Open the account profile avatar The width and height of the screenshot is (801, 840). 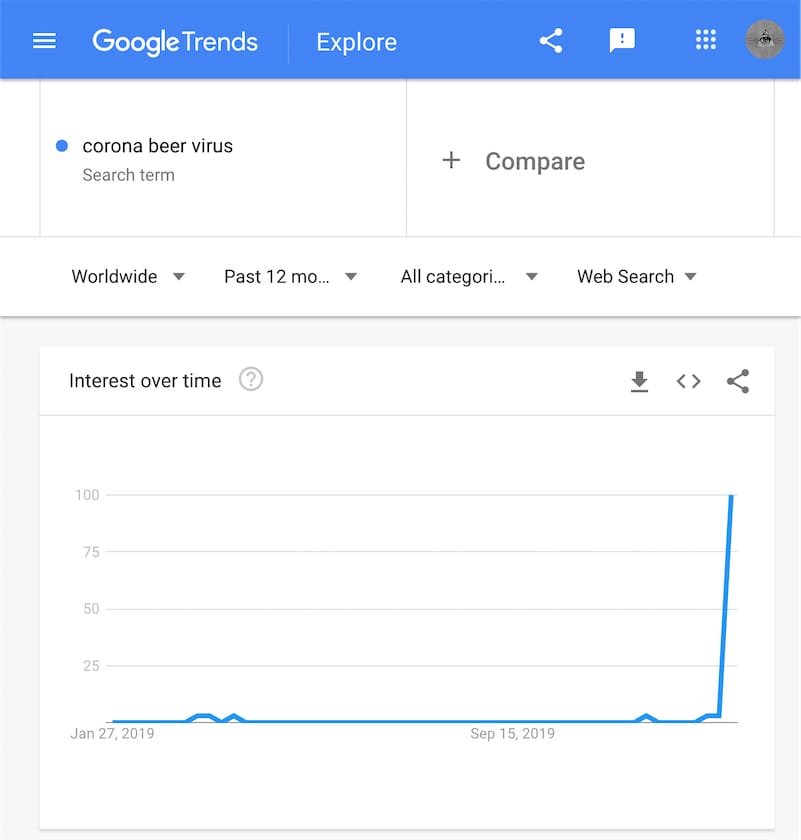point(765,41)
